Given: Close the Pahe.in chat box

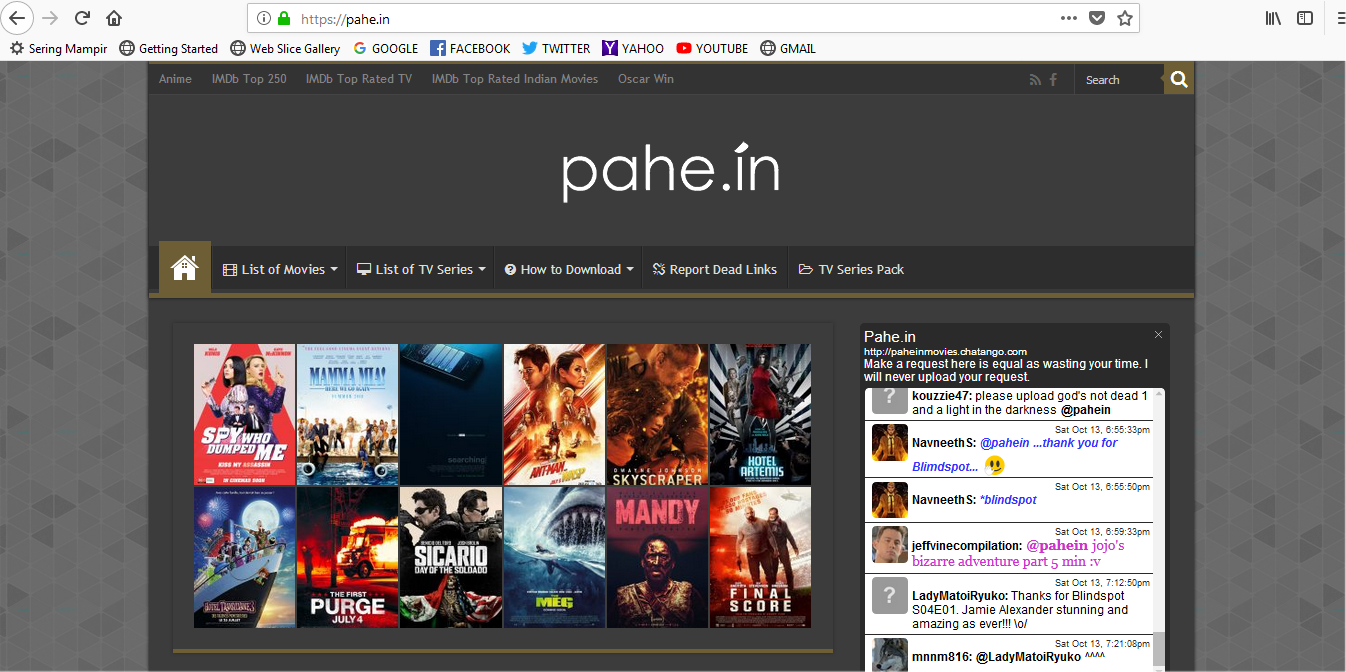Looking at the screenshot, I should coord(1157,334).
